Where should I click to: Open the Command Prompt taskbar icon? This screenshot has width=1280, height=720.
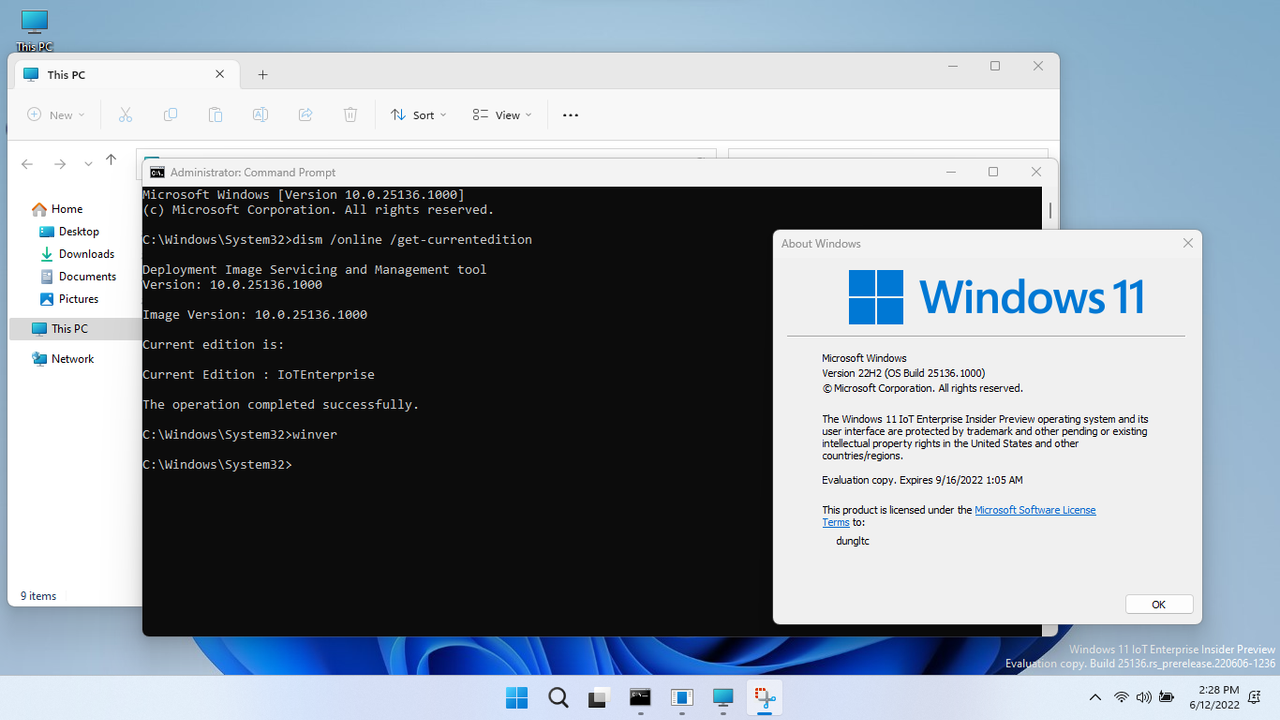pos(640,697)
